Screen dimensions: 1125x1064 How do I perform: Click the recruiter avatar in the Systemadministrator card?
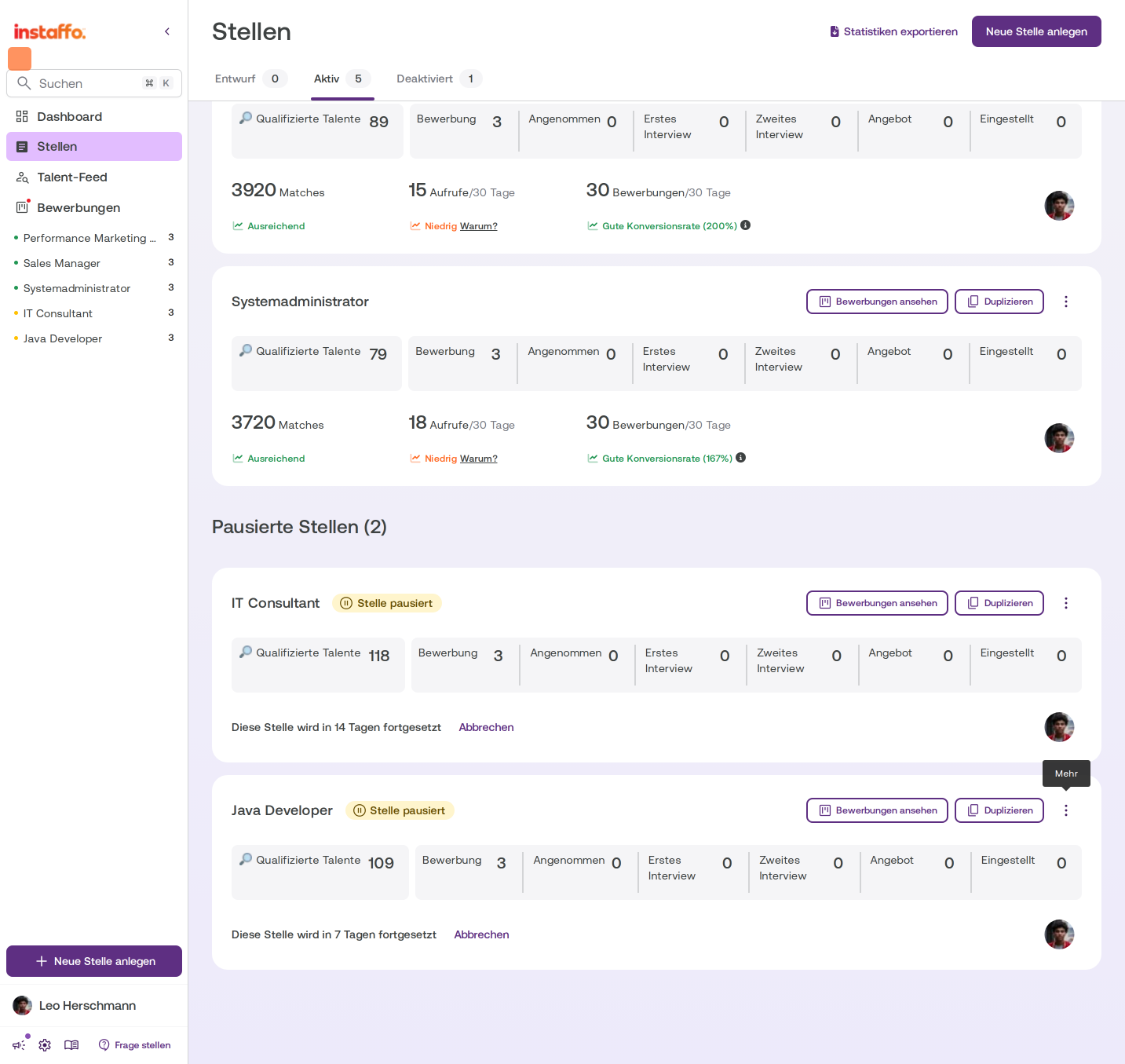click(1059, 438)
